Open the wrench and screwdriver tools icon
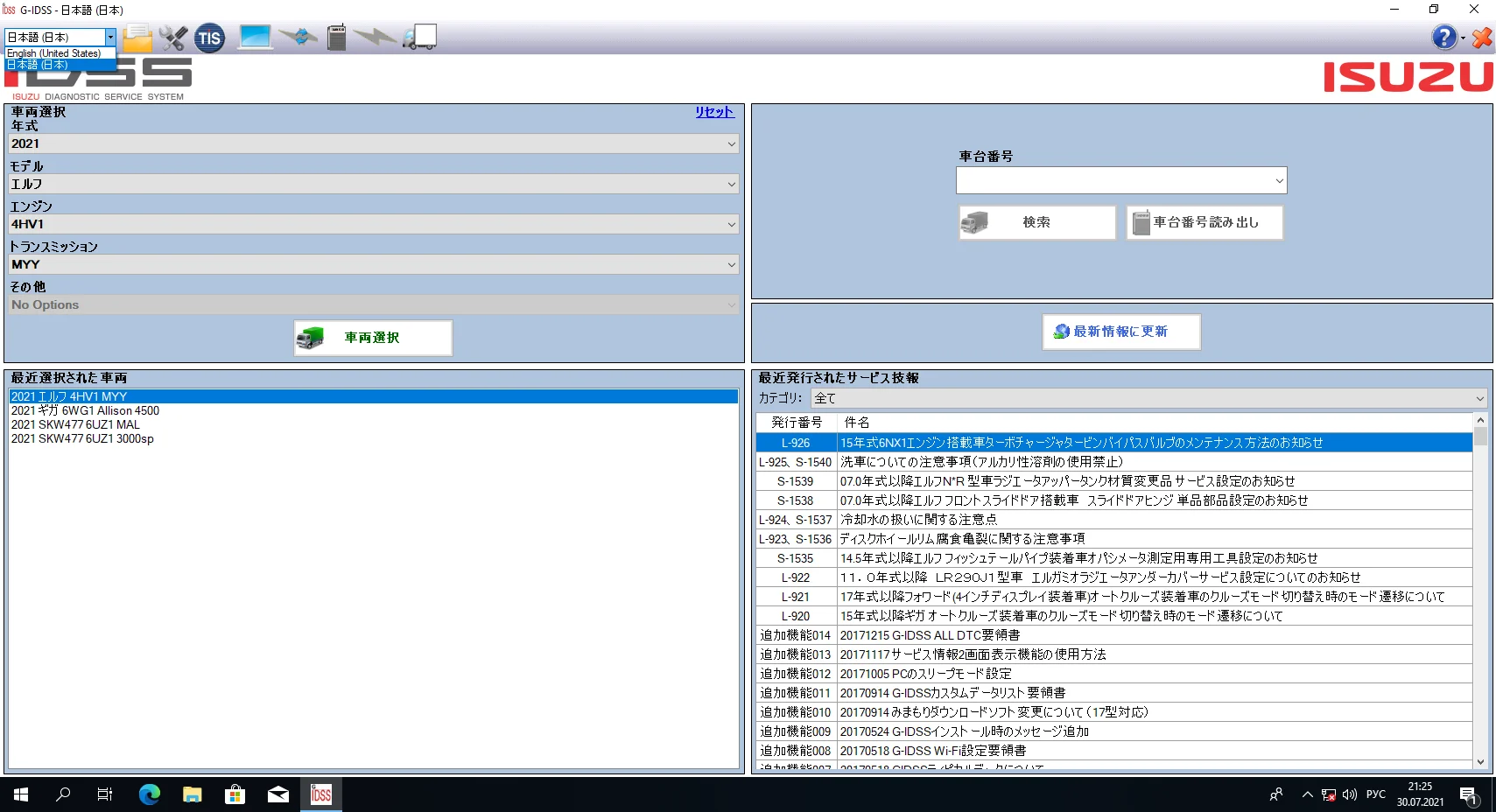This screenshot has height=812, width=1496. pyautogui.click(x=173, y=38)
